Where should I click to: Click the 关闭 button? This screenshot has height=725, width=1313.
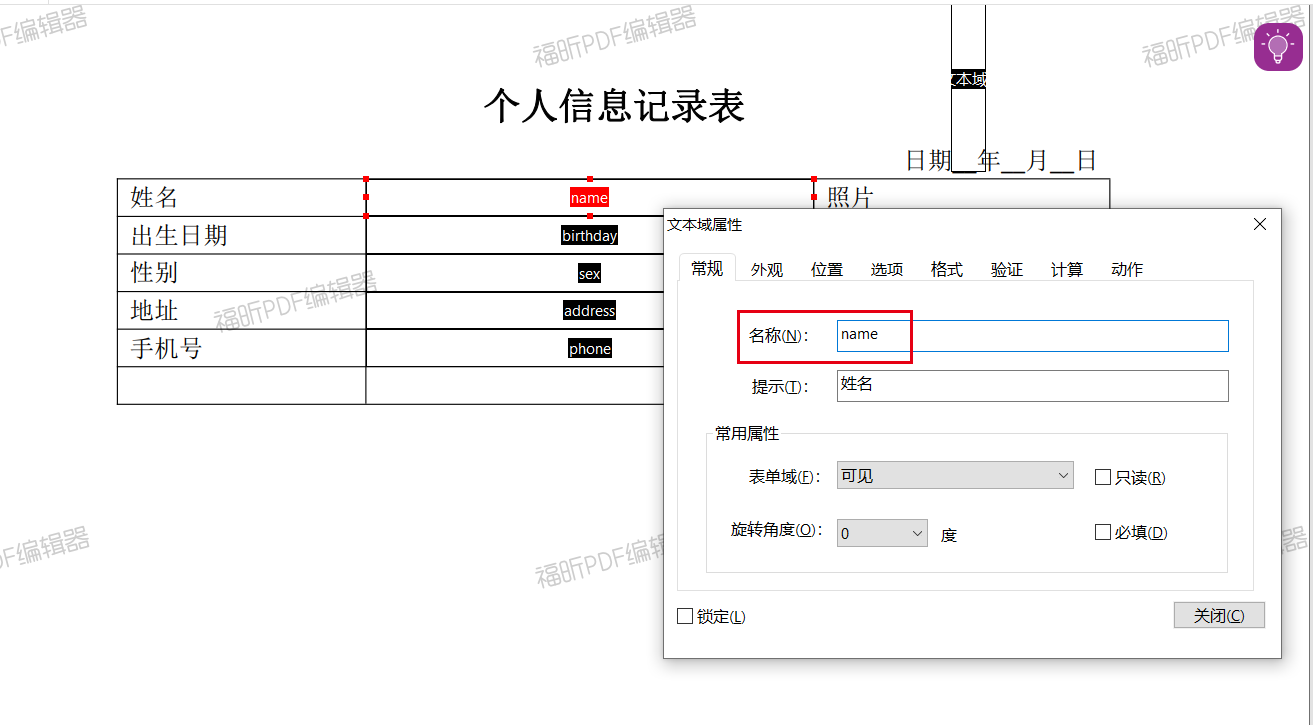tap(1219, 615)
